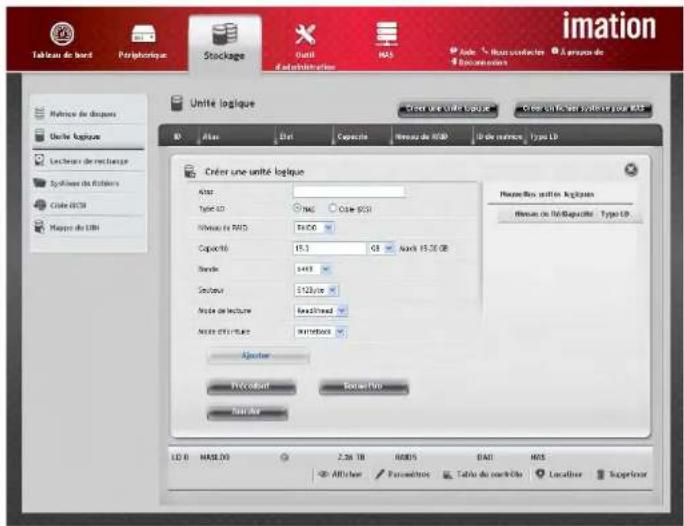684x526 pixels.
Task: Click the status icon of LD 0 row
Action: point(284,457)
